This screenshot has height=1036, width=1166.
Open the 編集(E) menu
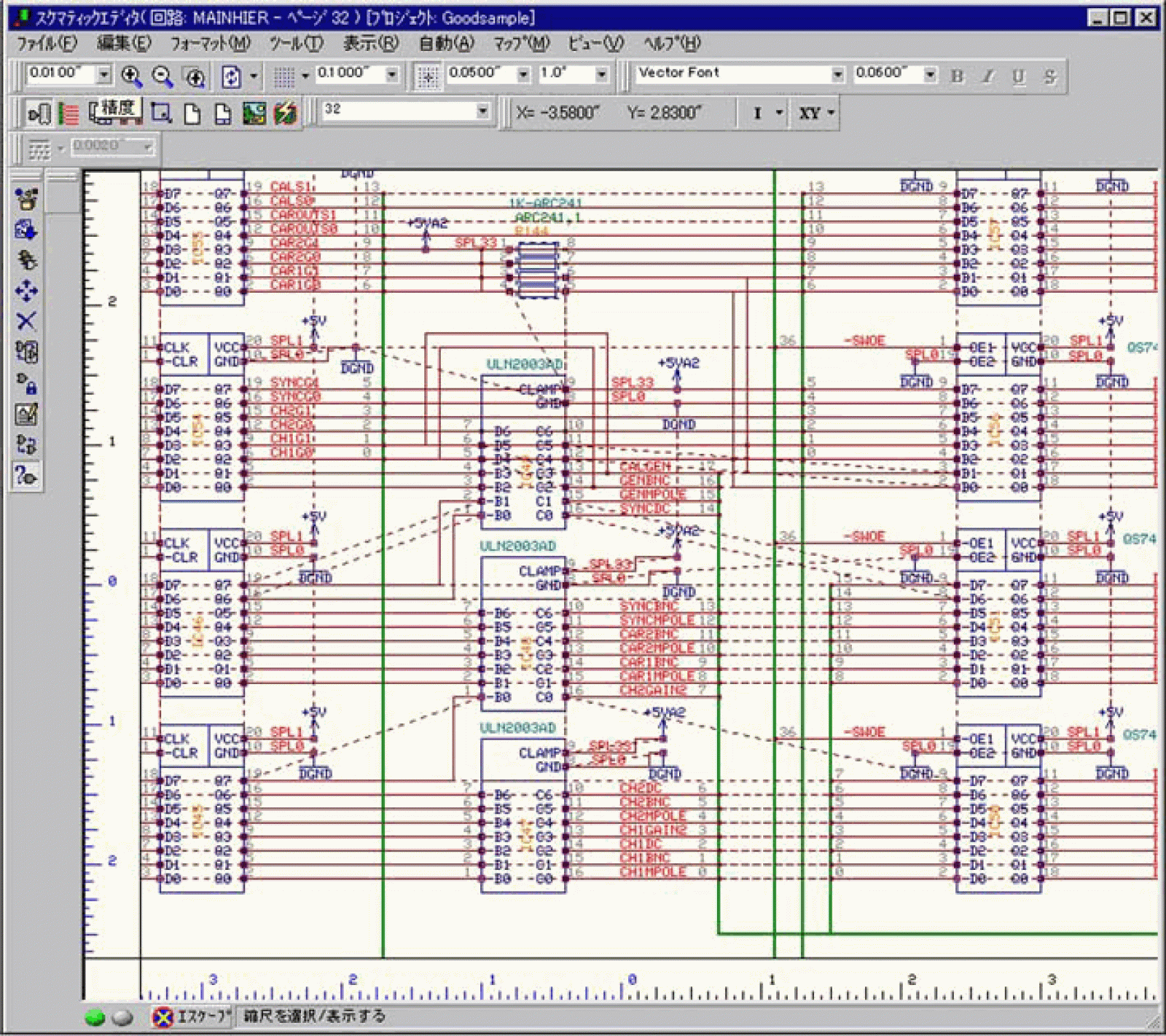125,44
